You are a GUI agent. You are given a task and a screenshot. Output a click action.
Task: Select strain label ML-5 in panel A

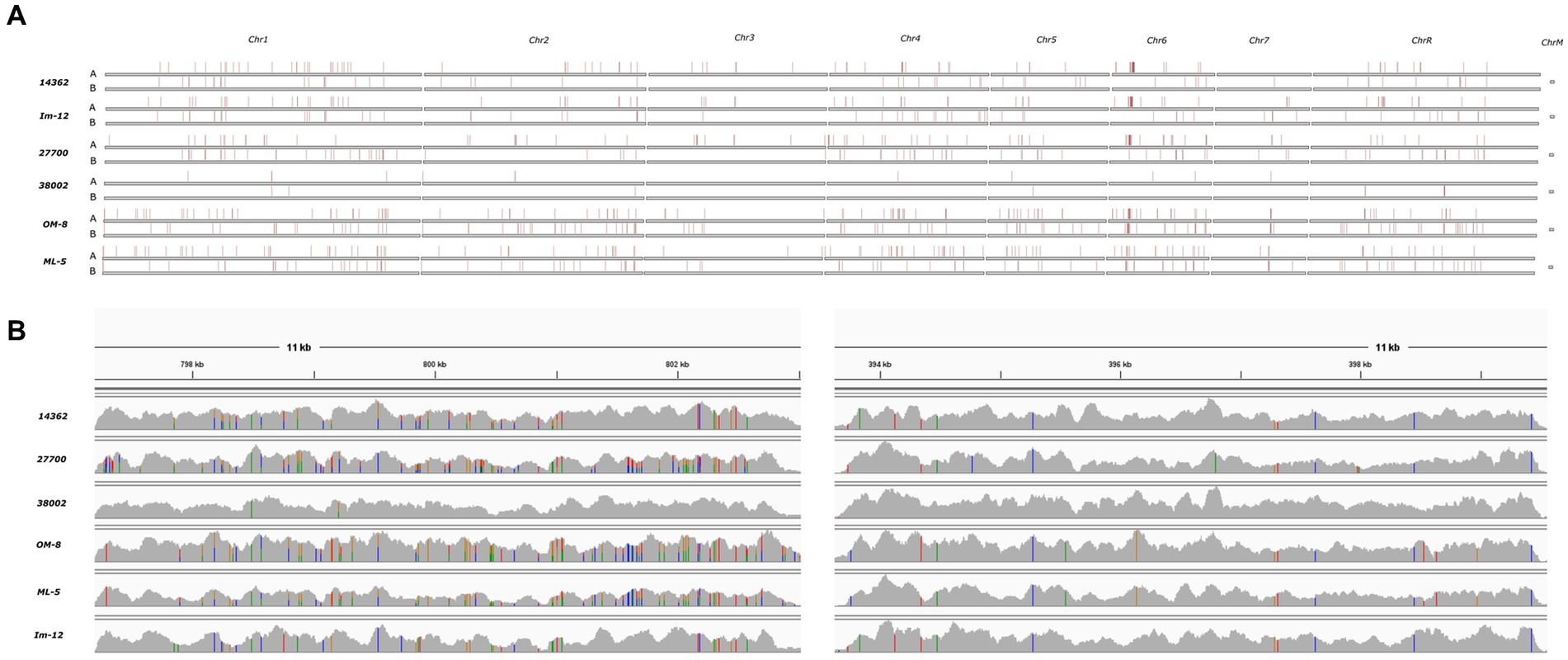[x=54, y=262]
